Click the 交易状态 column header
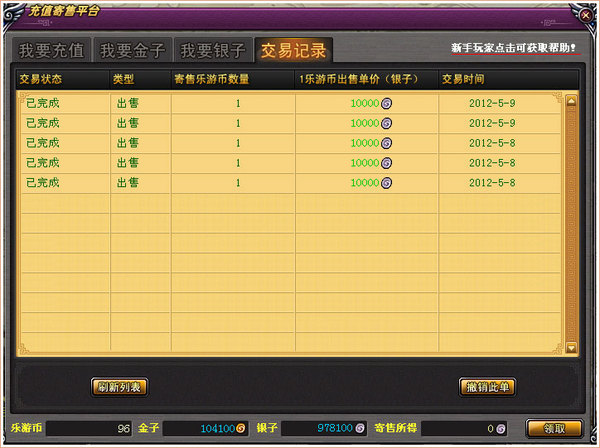 (x=42, y=78)
